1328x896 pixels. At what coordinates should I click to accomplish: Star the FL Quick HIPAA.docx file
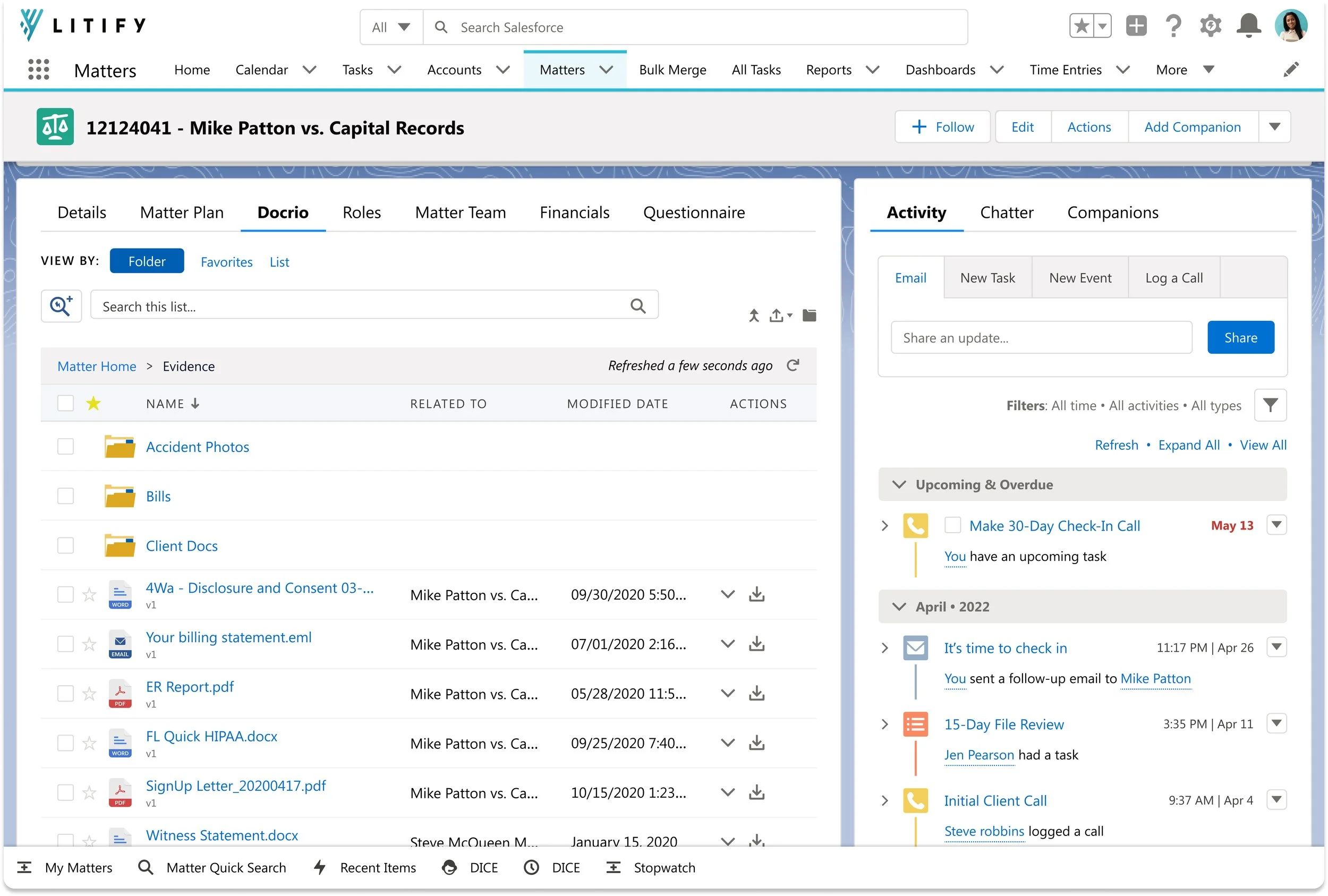89,744
